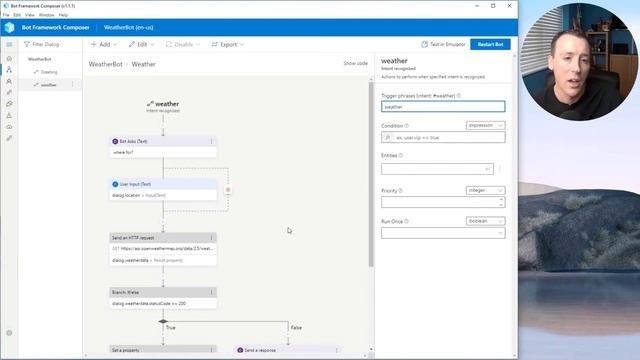The image size is (640, 360).
Task: Open the Send an HTTP request node options
Action: click(x=211, y=238)
